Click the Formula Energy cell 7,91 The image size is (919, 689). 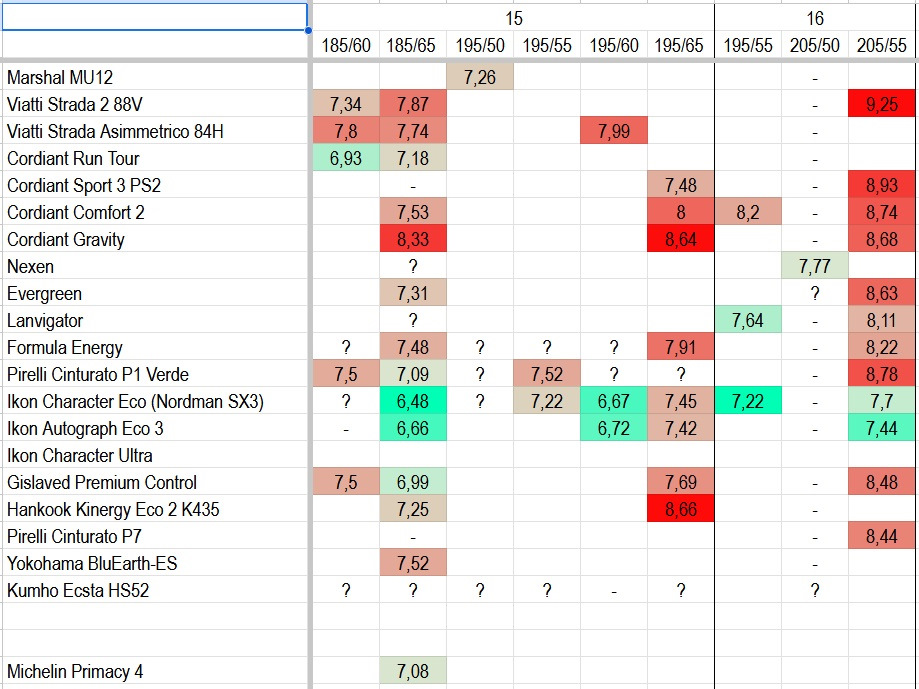680,346
